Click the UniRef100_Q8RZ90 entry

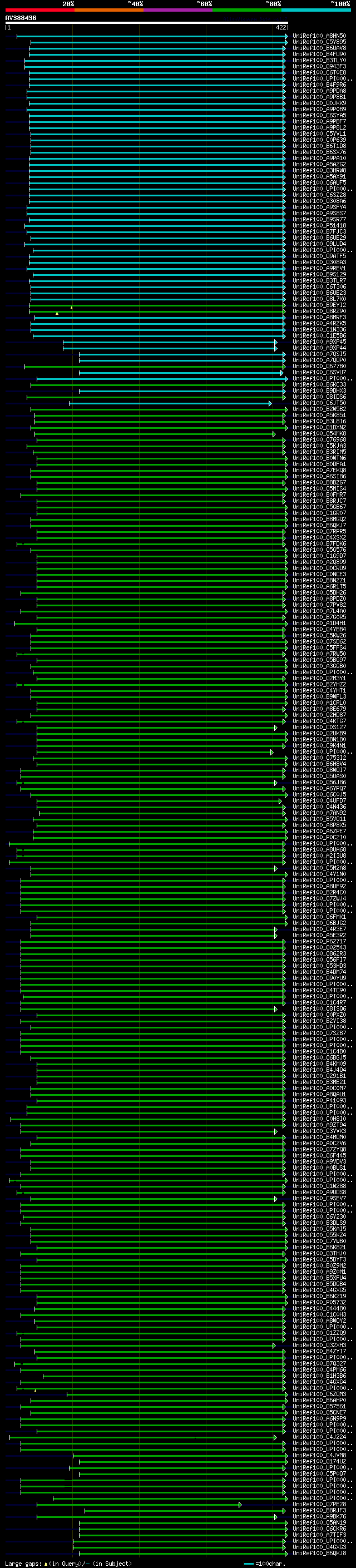tap(319, 311)
